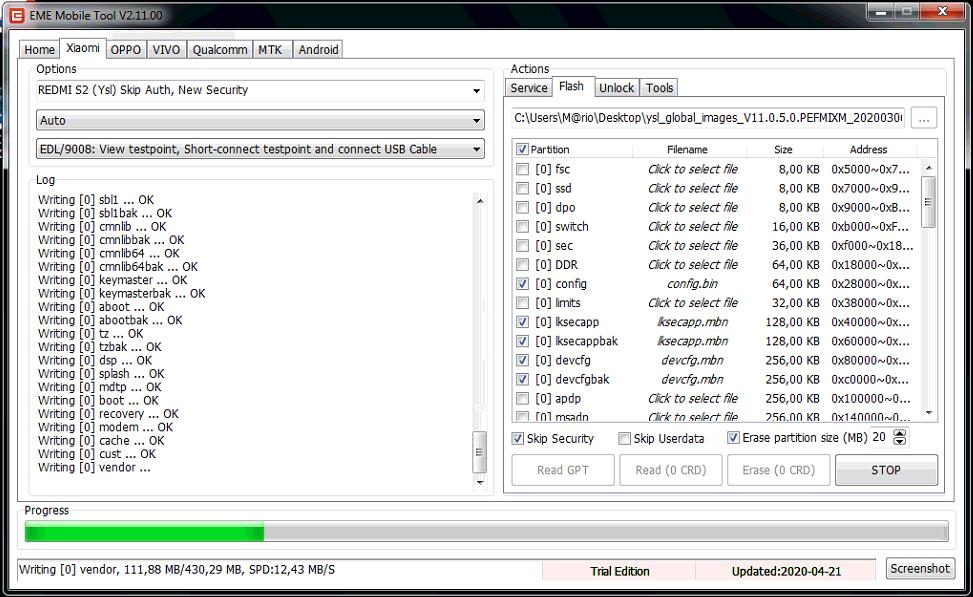Select file for limits partition row
Viewport: 973px width, 597px height.
pyautogui.click(x=693, y=303)
